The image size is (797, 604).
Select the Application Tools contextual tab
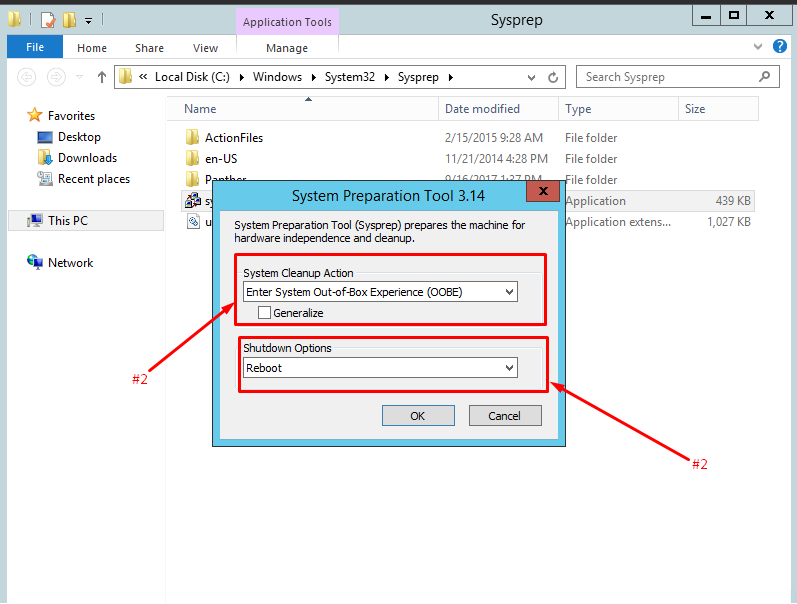click(287, 22)
